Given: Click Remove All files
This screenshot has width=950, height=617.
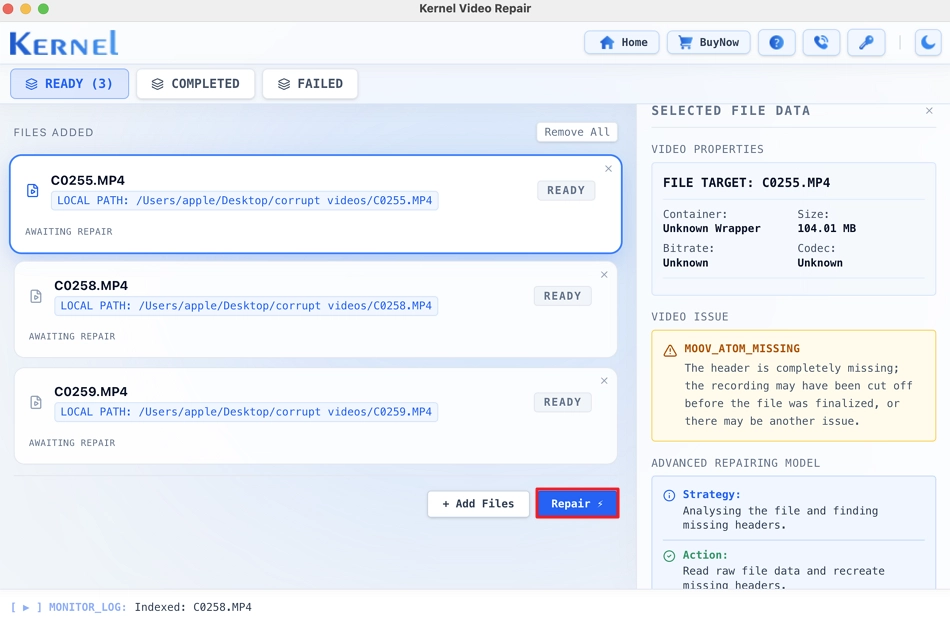Looking at the screenshot, I should pyautogui.click(x=577, y=132).
